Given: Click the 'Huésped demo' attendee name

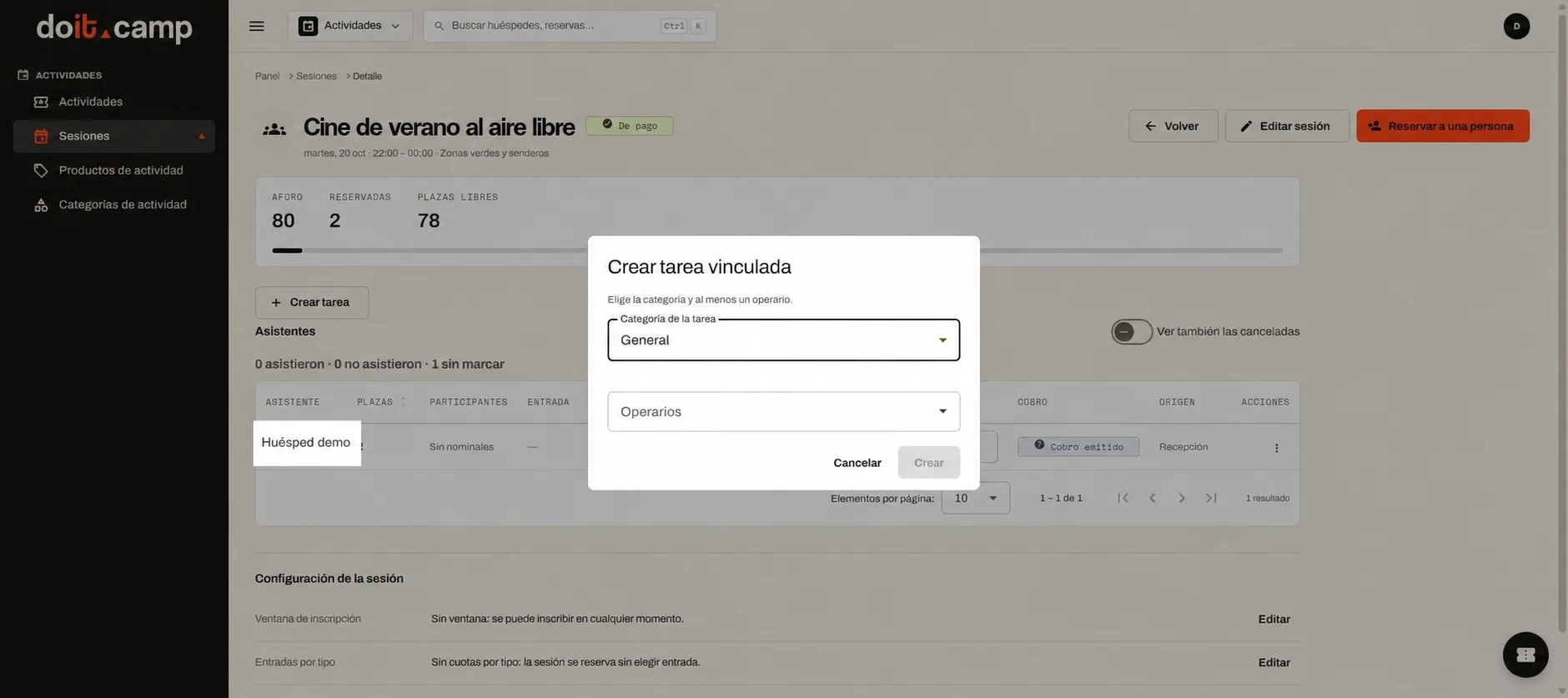Looking at the screenshot, I should coord(305,443).
